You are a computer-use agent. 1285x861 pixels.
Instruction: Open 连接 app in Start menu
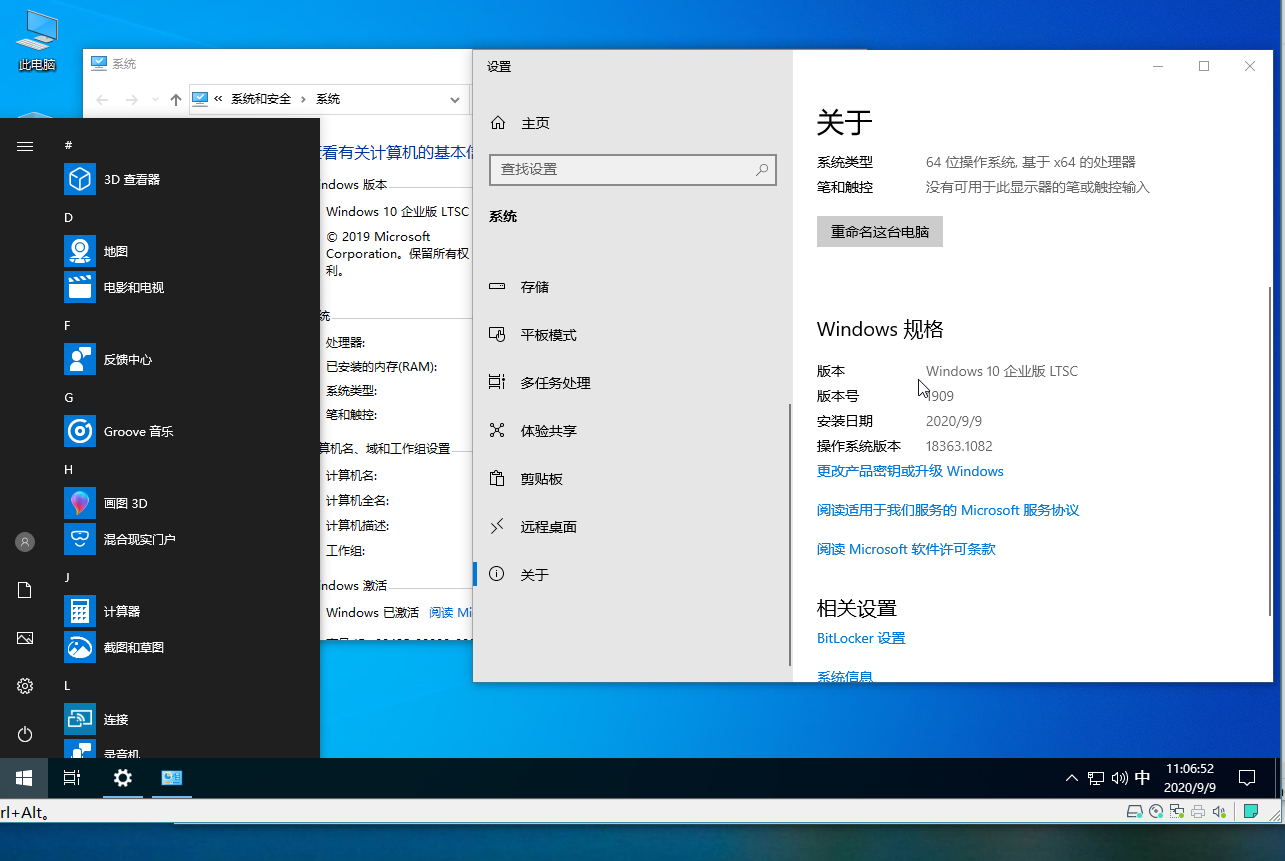click(x=190, y=719)
